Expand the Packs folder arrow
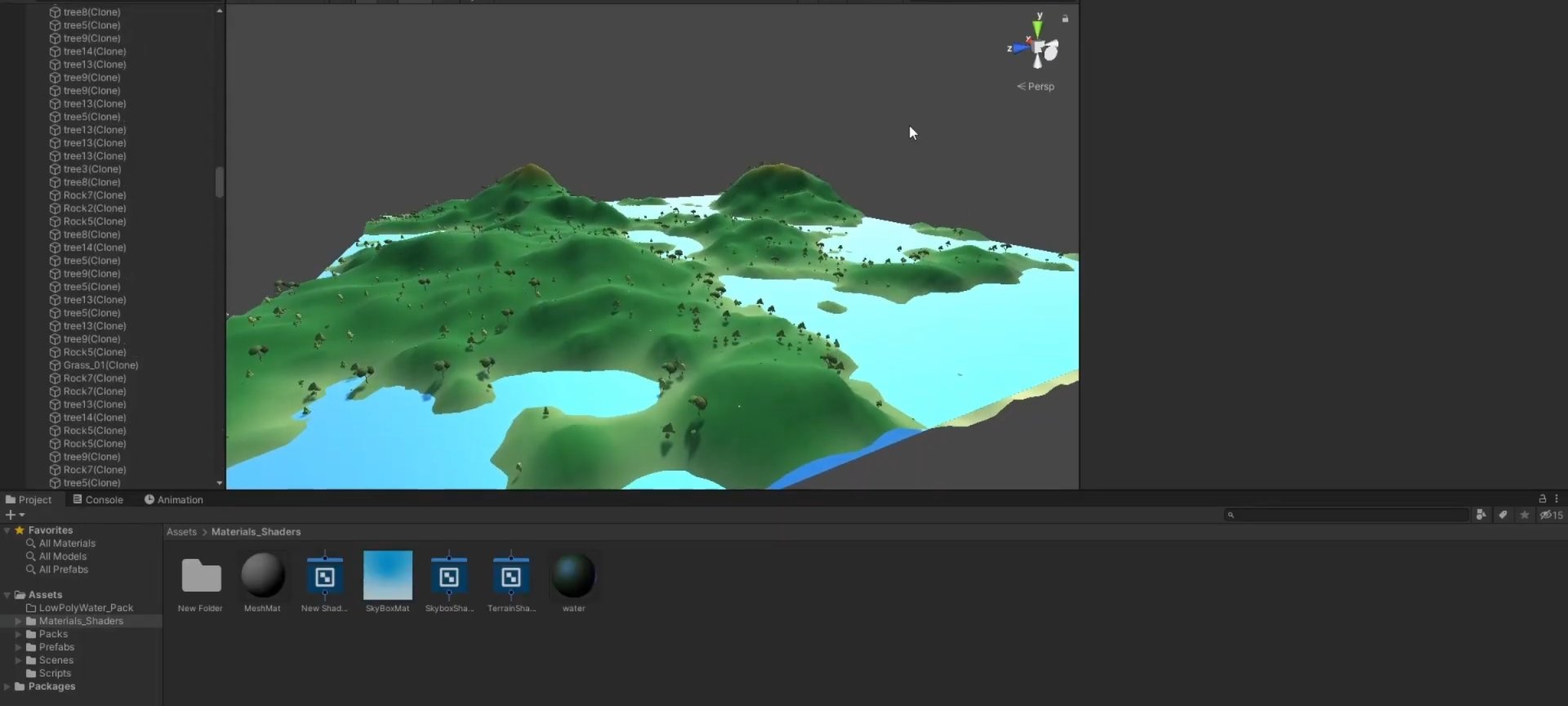The image size is (1568, 706). point(18,634)
